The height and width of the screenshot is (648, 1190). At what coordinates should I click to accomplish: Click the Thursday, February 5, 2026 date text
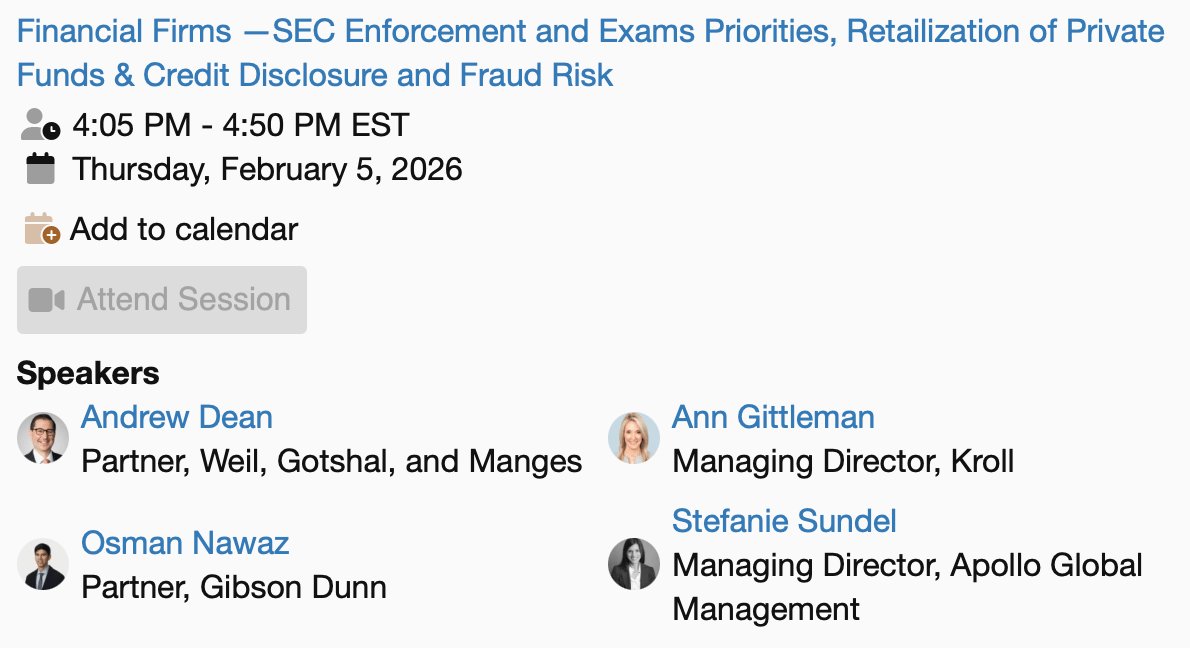pos(267,169)
